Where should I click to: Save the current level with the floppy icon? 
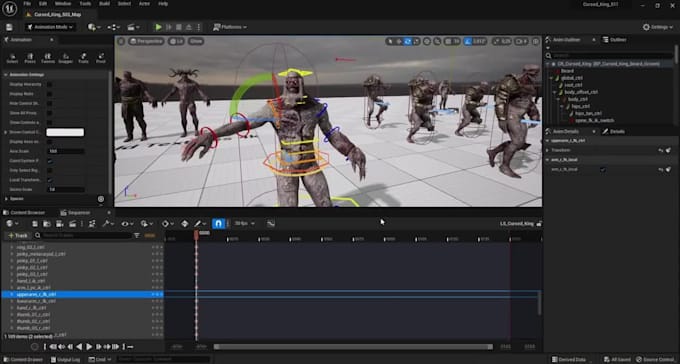9,27
